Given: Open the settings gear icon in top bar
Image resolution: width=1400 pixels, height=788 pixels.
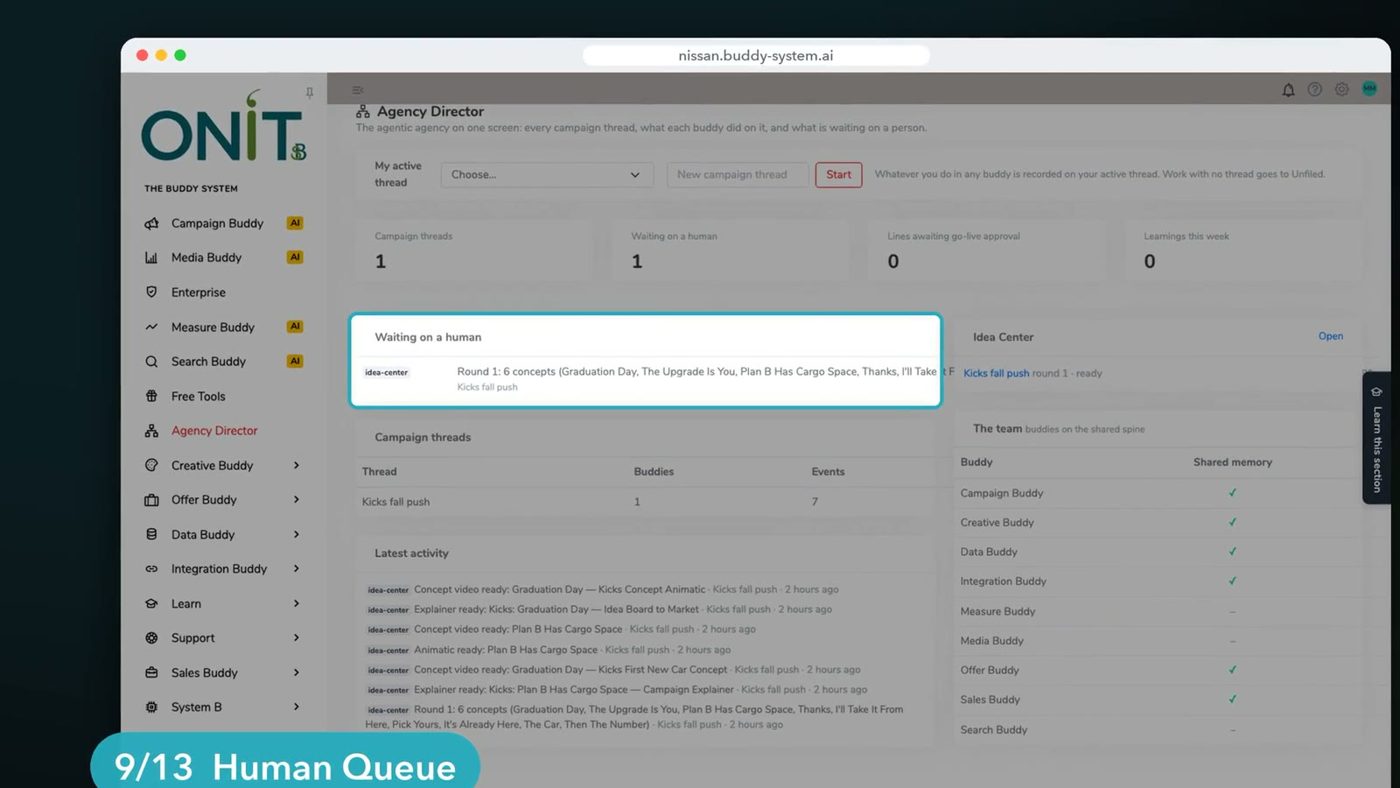Looking at the screenshot, I should (1342, 89).
